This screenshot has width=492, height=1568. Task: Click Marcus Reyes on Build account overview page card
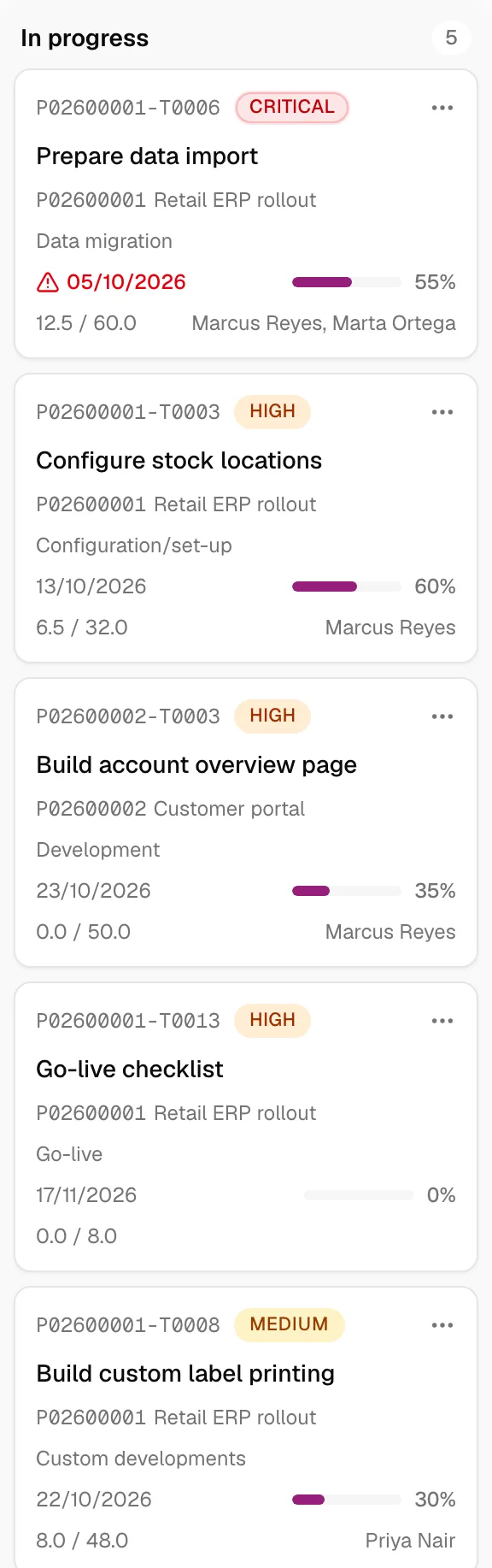tap(390, 932)
